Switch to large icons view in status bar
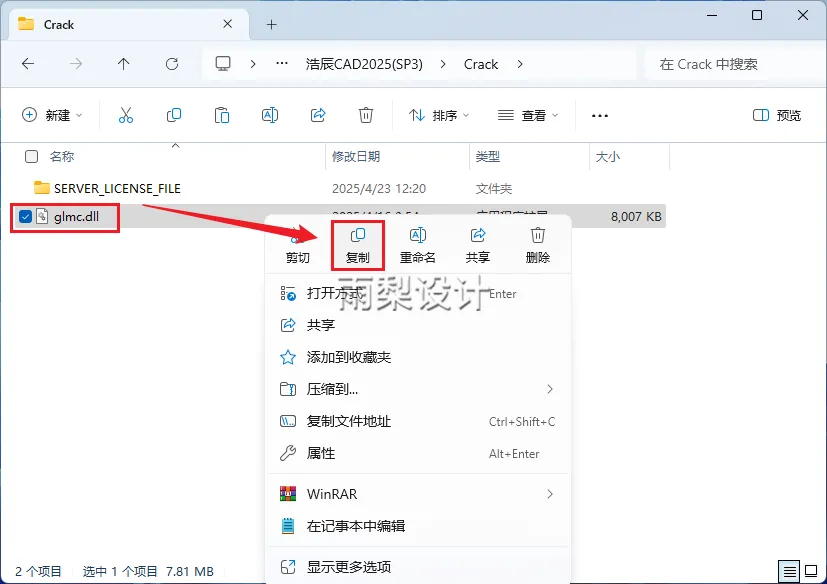This screenshot has width=827, height=584. (x=811, y=571)
